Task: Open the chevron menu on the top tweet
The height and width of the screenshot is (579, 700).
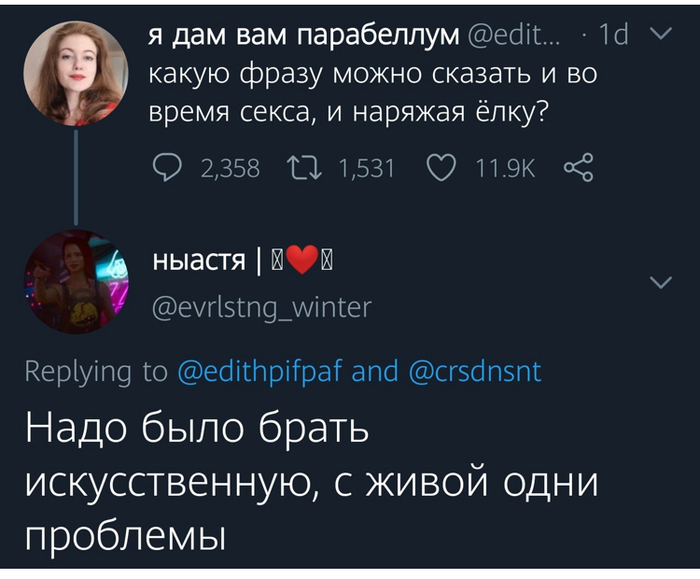Action: click(x=661, y=37)
